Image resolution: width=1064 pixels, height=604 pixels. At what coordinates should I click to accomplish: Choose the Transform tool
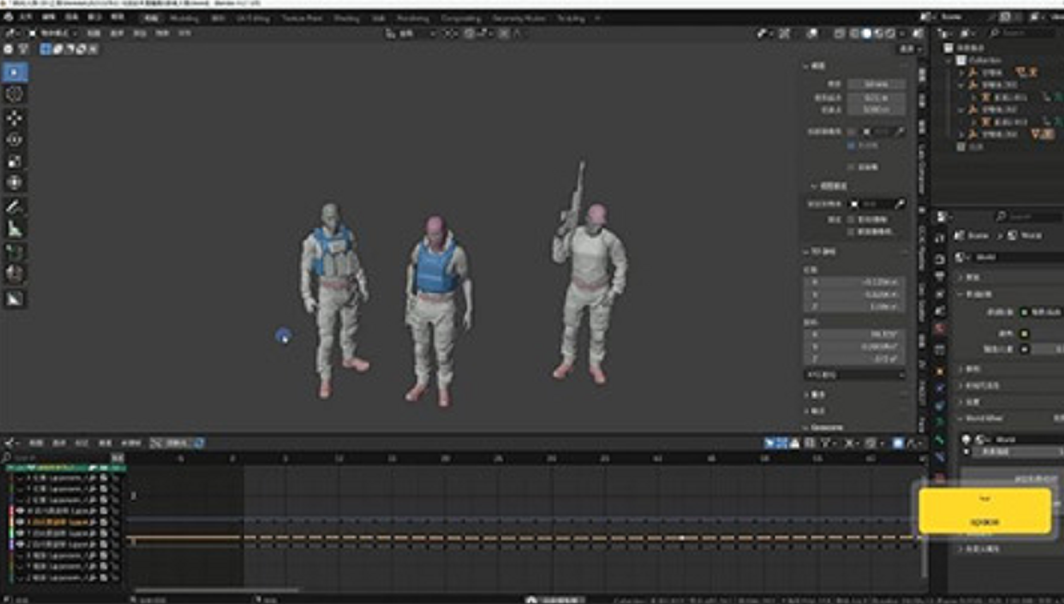point(15,183)
